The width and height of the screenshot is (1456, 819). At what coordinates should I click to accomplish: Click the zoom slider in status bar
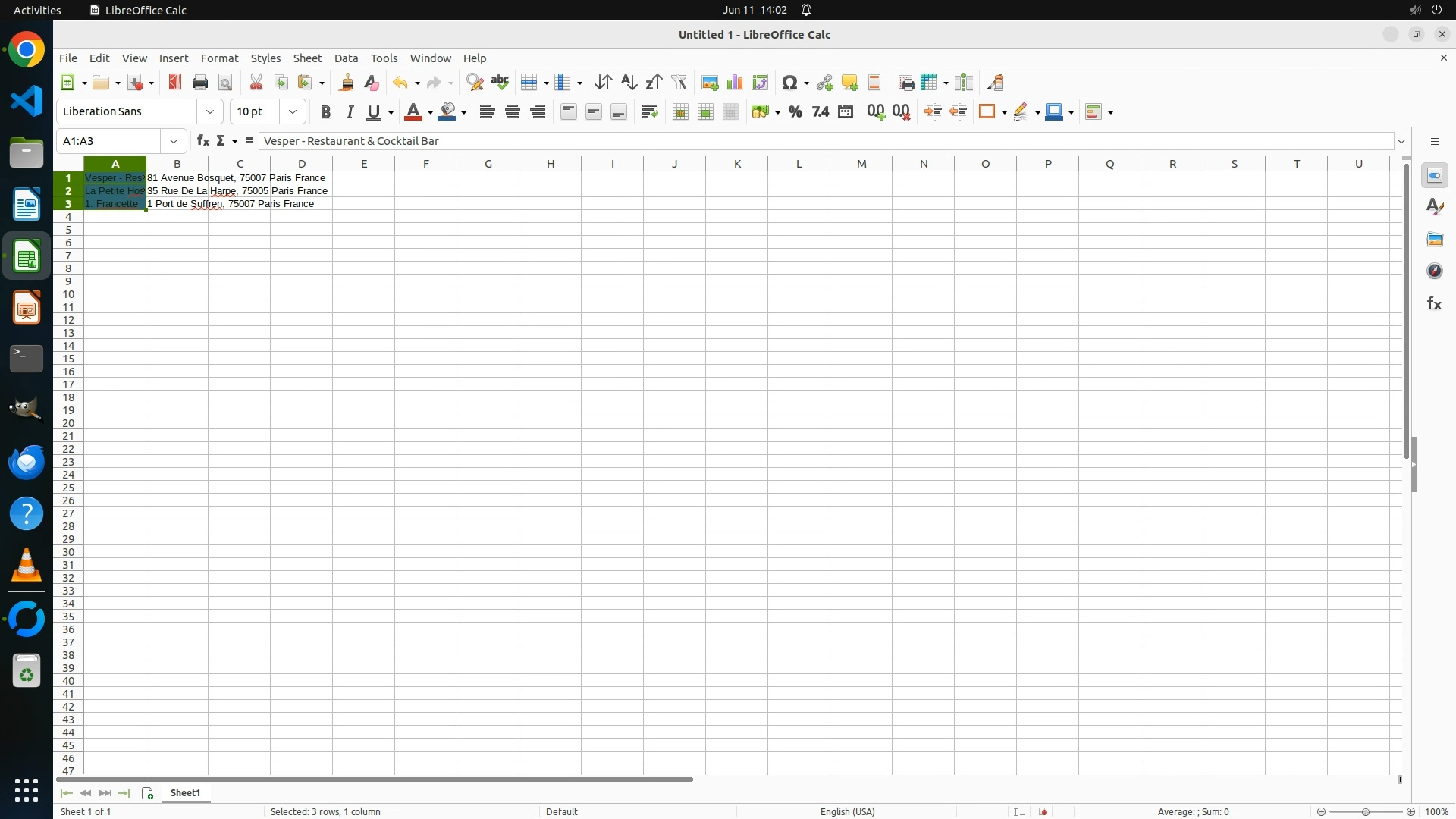click(1365, 812)
